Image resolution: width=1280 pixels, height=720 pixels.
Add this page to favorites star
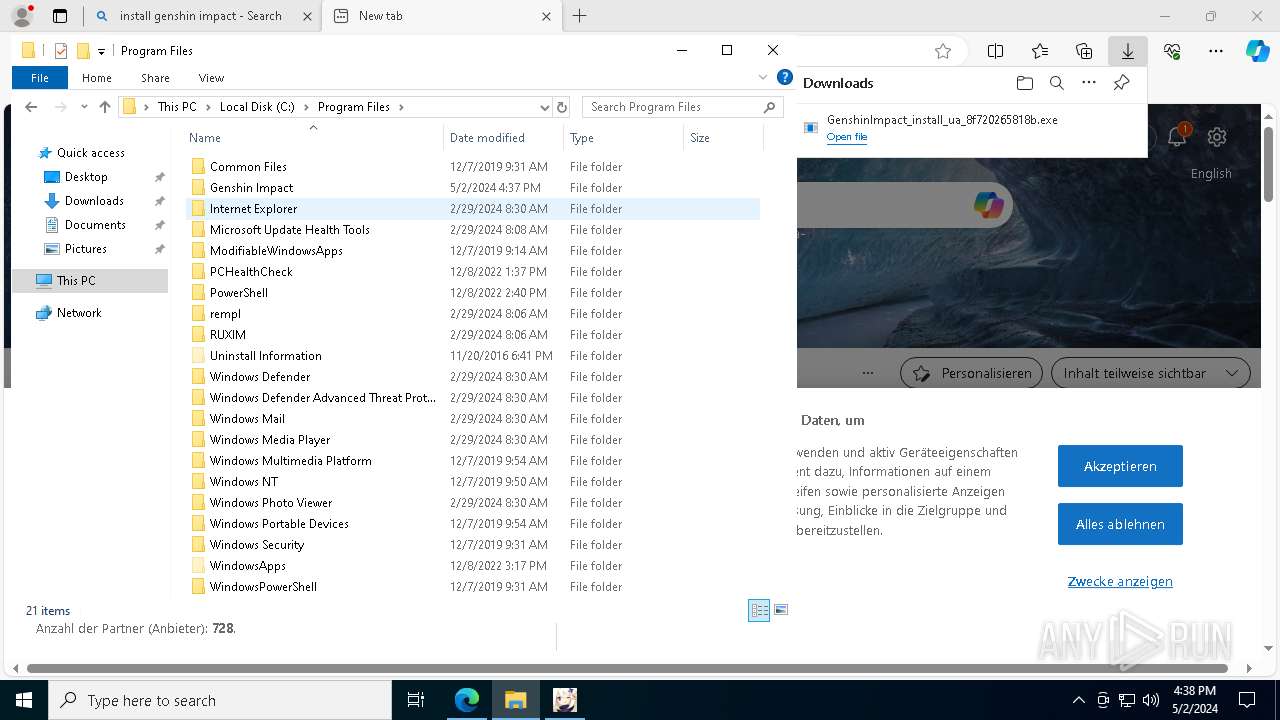coord(943,51)
